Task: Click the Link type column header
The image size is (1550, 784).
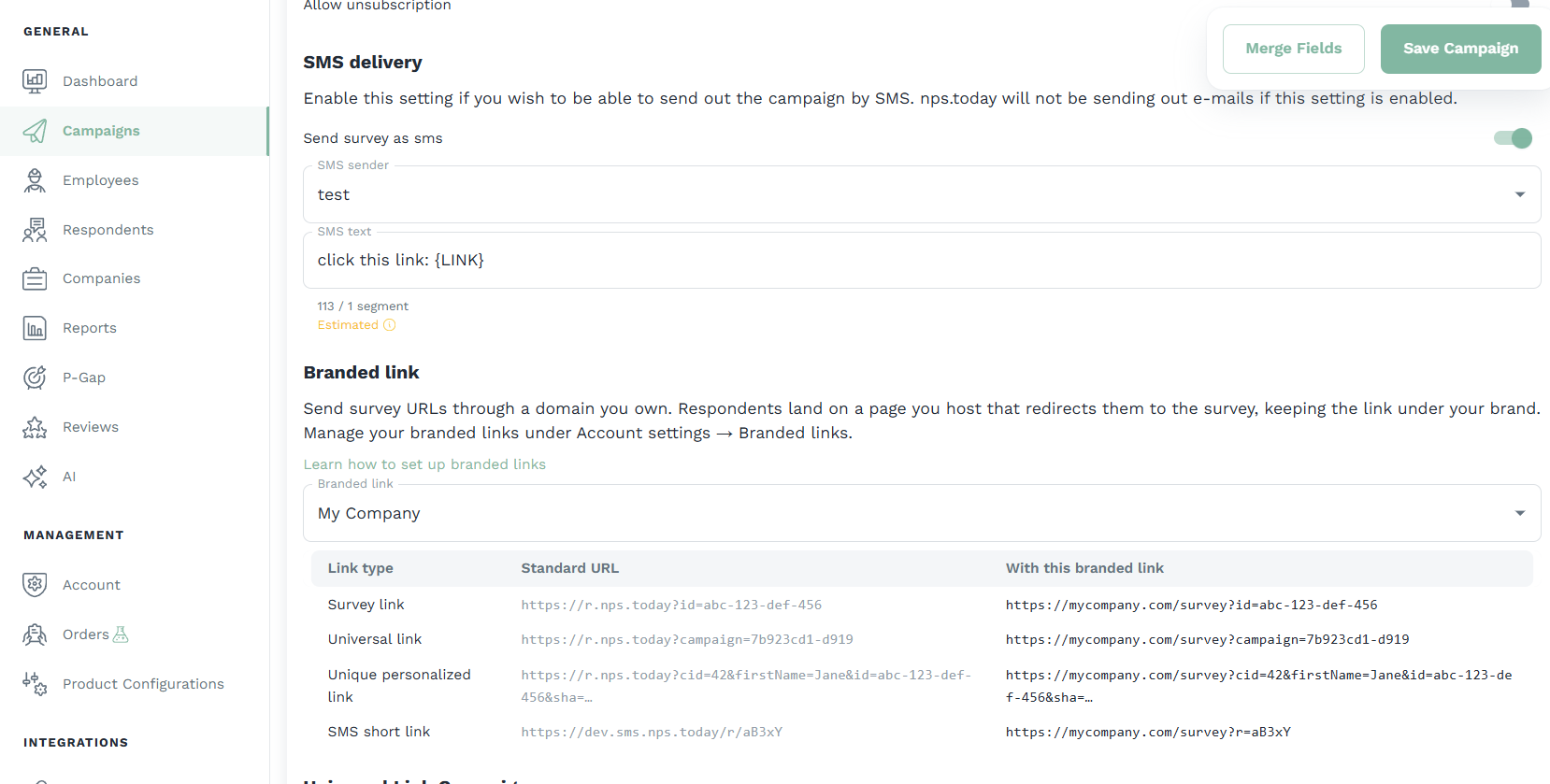Action: tap(361, 568)
